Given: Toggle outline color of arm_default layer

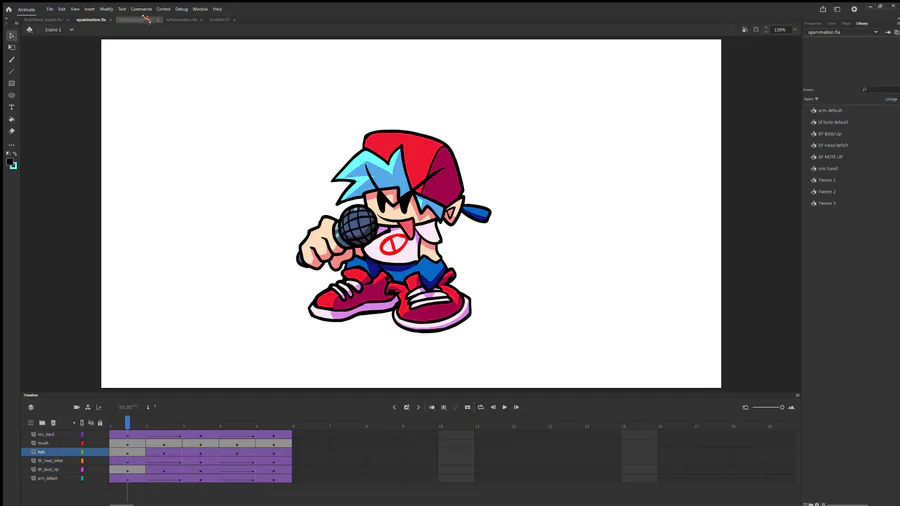Looking at the screenshot, I should coord(82,478).
